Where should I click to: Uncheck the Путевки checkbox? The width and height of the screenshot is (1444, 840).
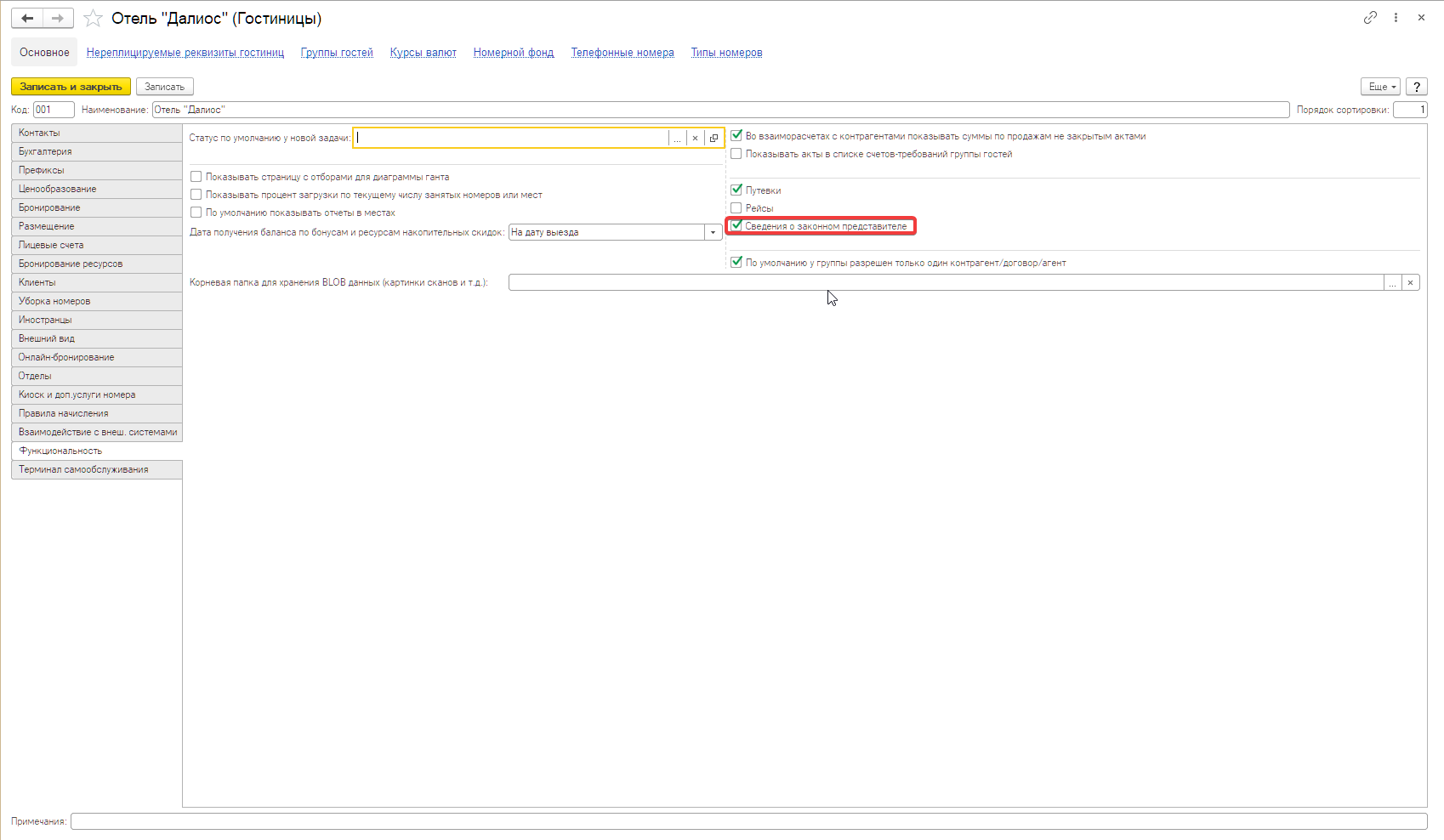click(736, 190)
